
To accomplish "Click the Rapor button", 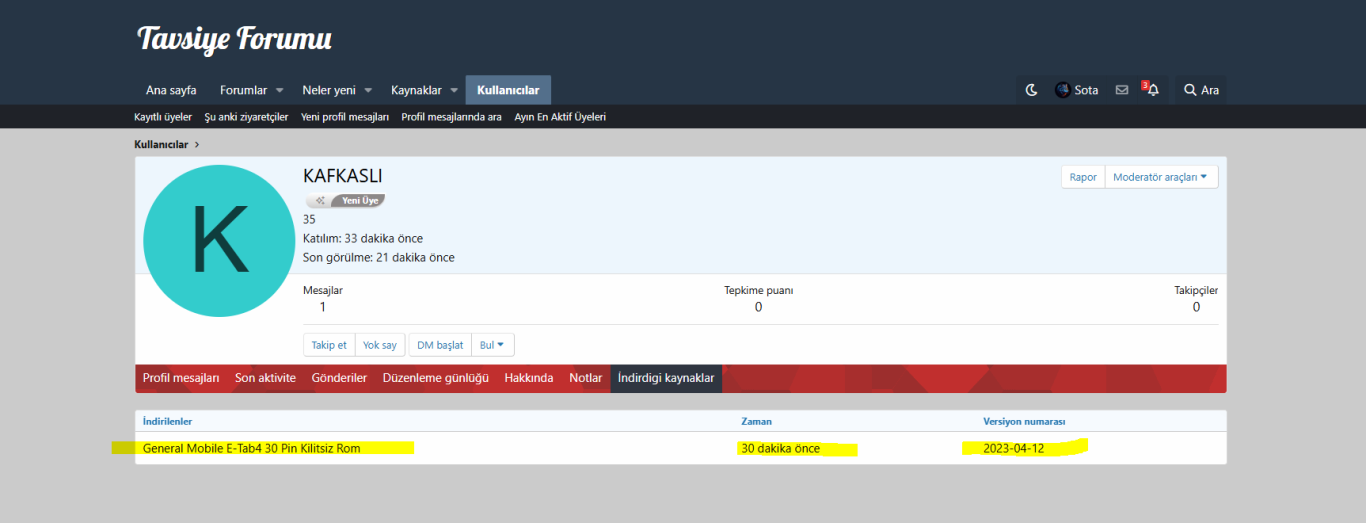I will 1083,177.
